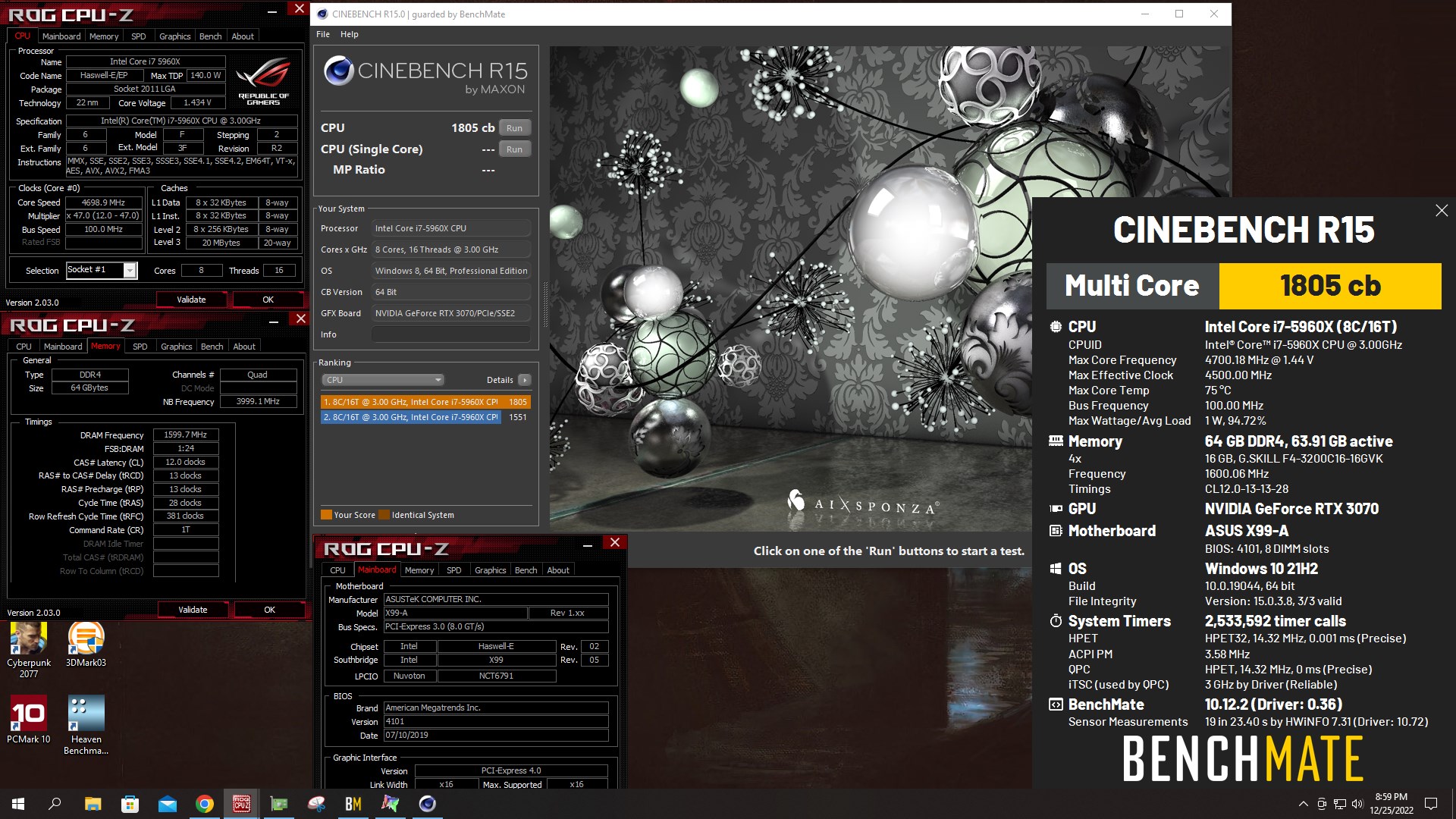Switch to the ROG CPU-Z taskbar icon
This screenshot has width=1456, height=819.
(241, 804)
